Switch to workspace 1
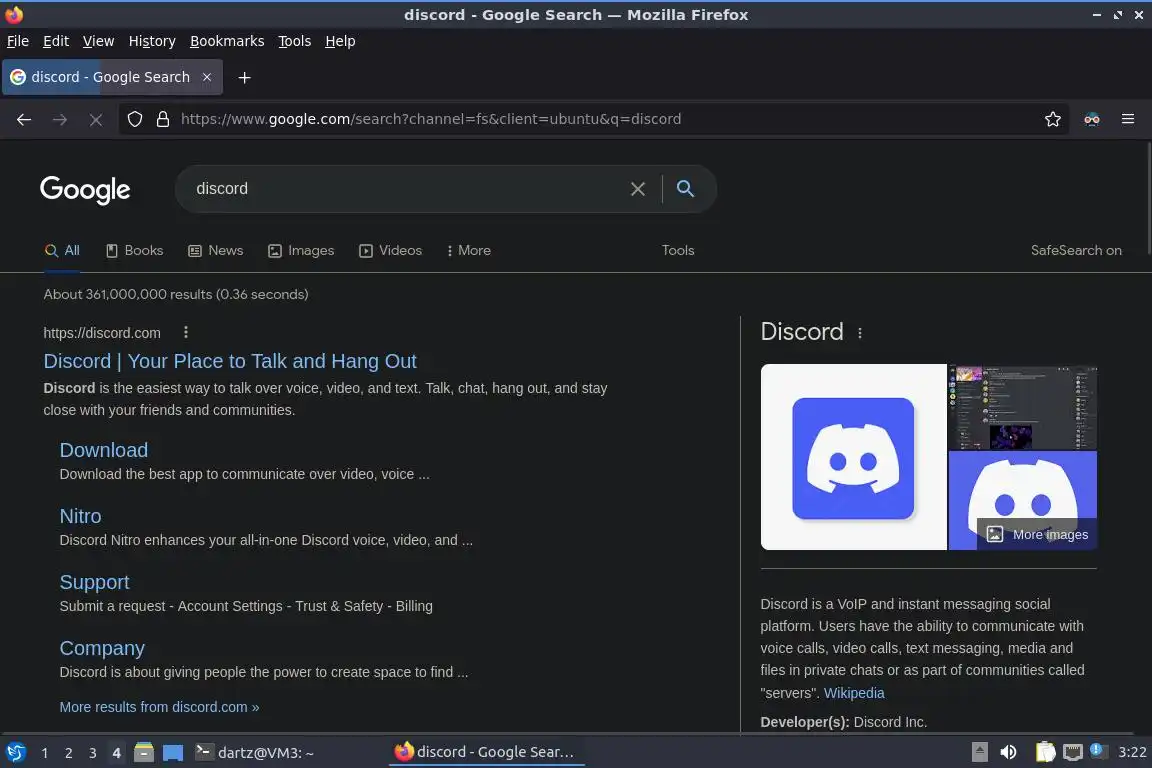This screenshot has width=1152, height=768. [45, 753]
